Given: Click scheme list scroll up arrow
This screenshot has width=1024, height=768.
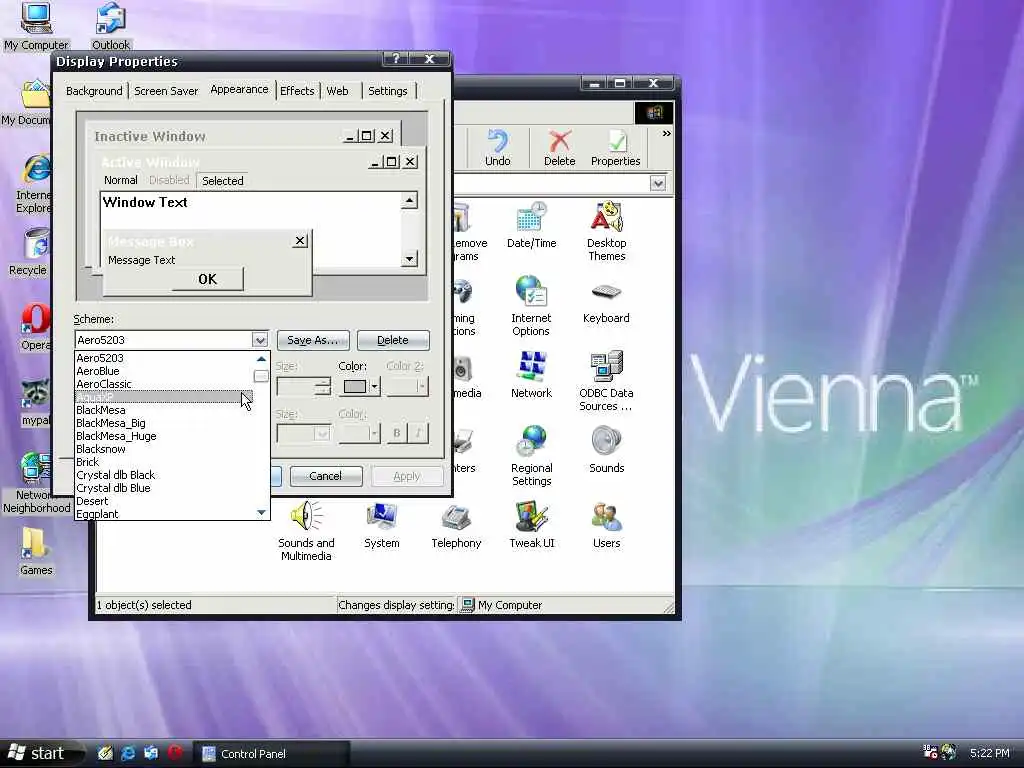Looking at the screenshot, I should point(261,359).
